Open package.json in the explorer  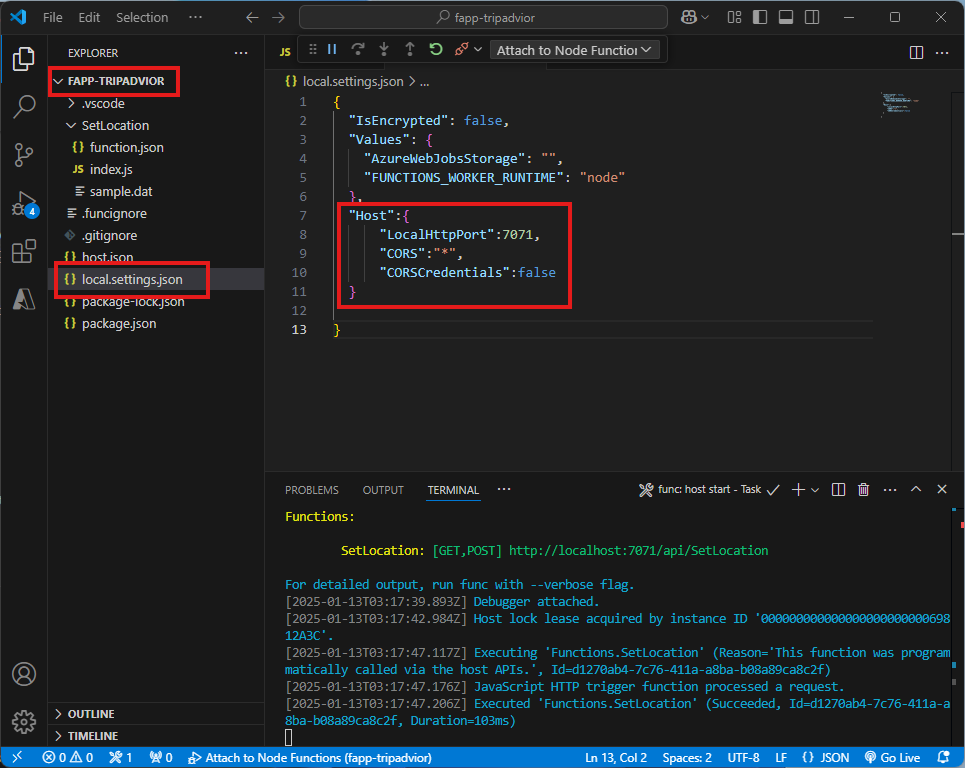[119, 324]
